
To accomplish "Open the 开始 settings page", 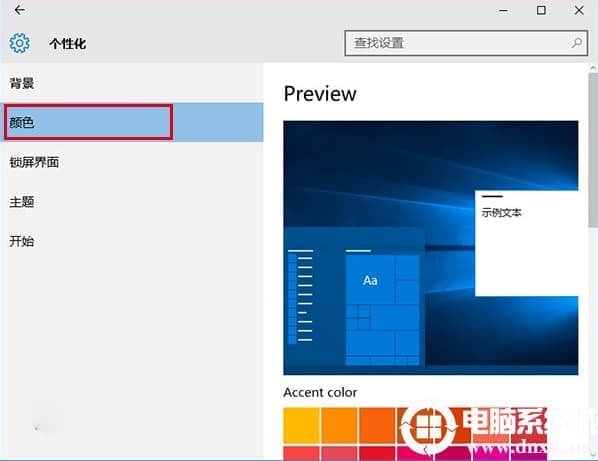I will [132, 241].
